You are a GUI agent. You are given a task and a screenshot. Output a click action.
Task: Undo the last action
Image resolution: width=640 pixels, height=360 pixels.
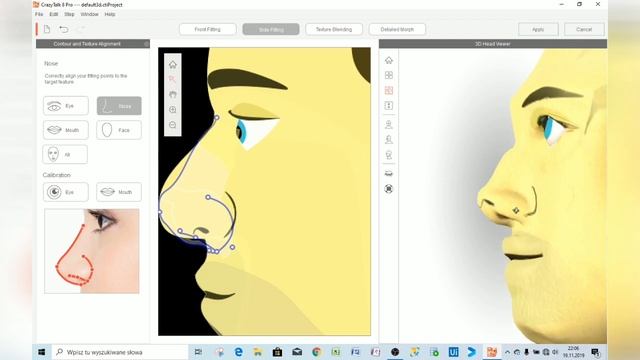64,29
